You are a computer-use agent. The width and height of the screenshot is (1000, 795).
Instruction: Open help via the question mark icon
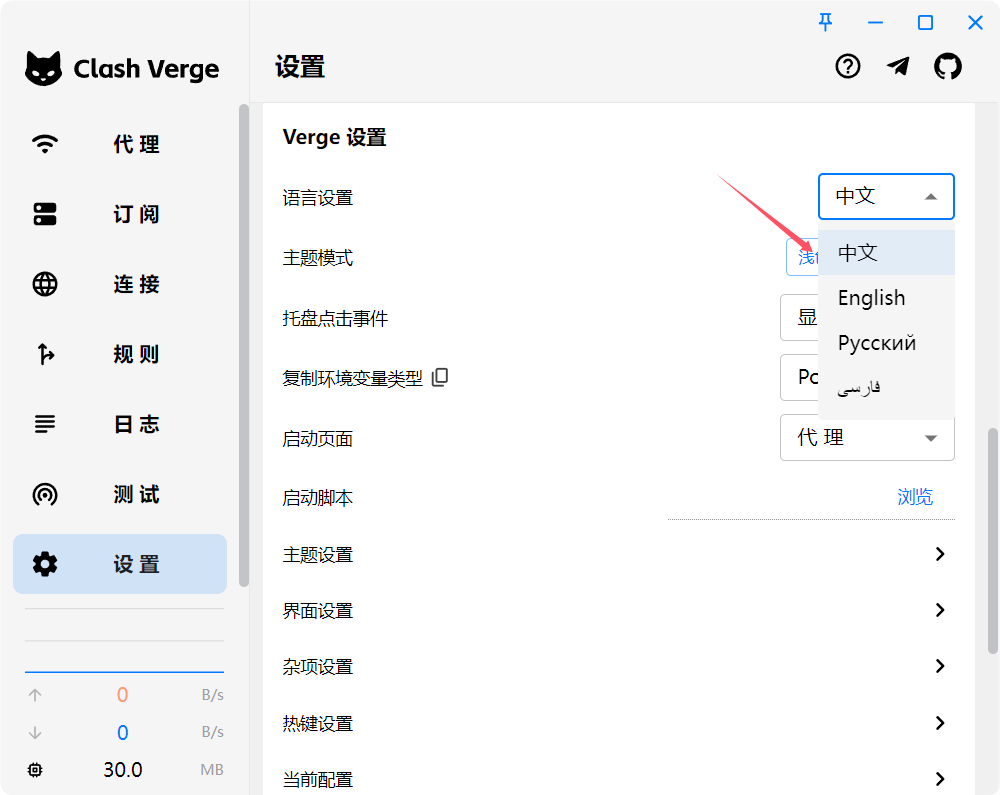click(847, 67)
